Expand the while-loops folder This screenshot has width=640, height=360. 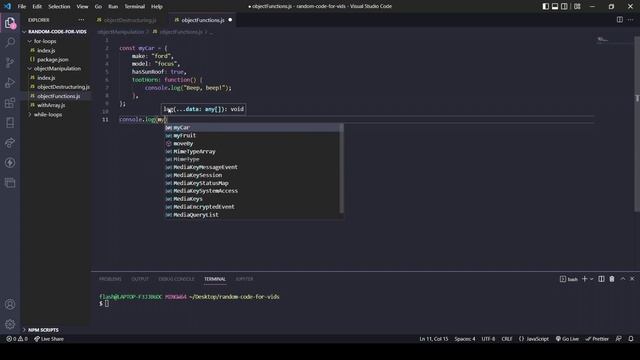[48, 114]
